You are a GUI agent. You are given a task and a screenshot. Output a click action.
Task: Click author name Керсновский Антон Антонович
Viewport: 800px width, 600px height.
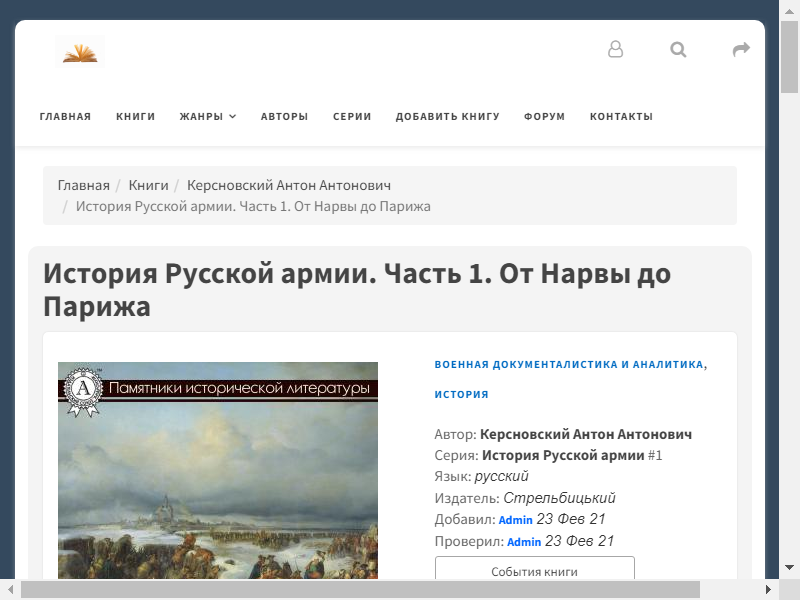tap(586, 434)
